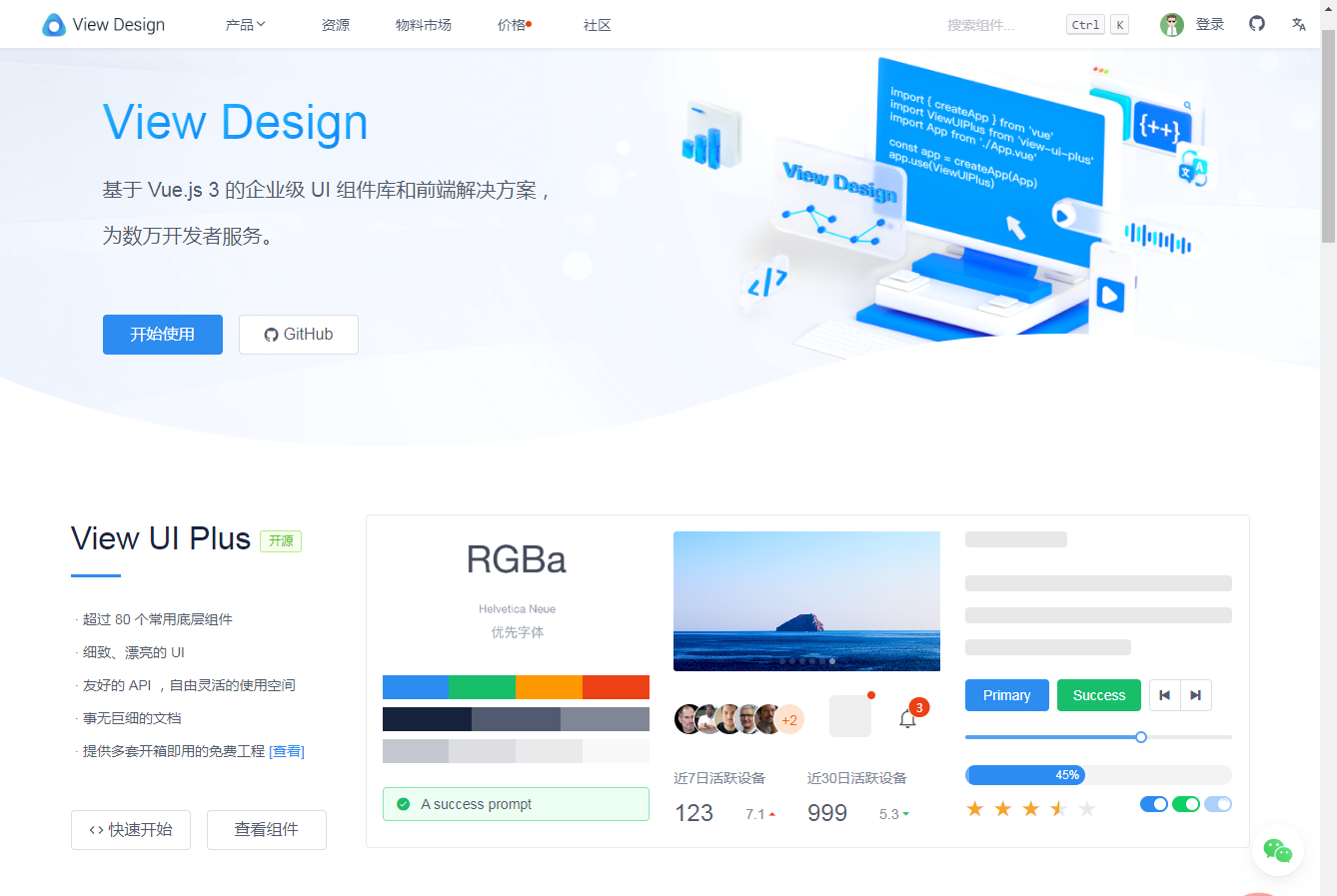
Task: Click the 'A success prompt' alert text
Action: [477, 804]
